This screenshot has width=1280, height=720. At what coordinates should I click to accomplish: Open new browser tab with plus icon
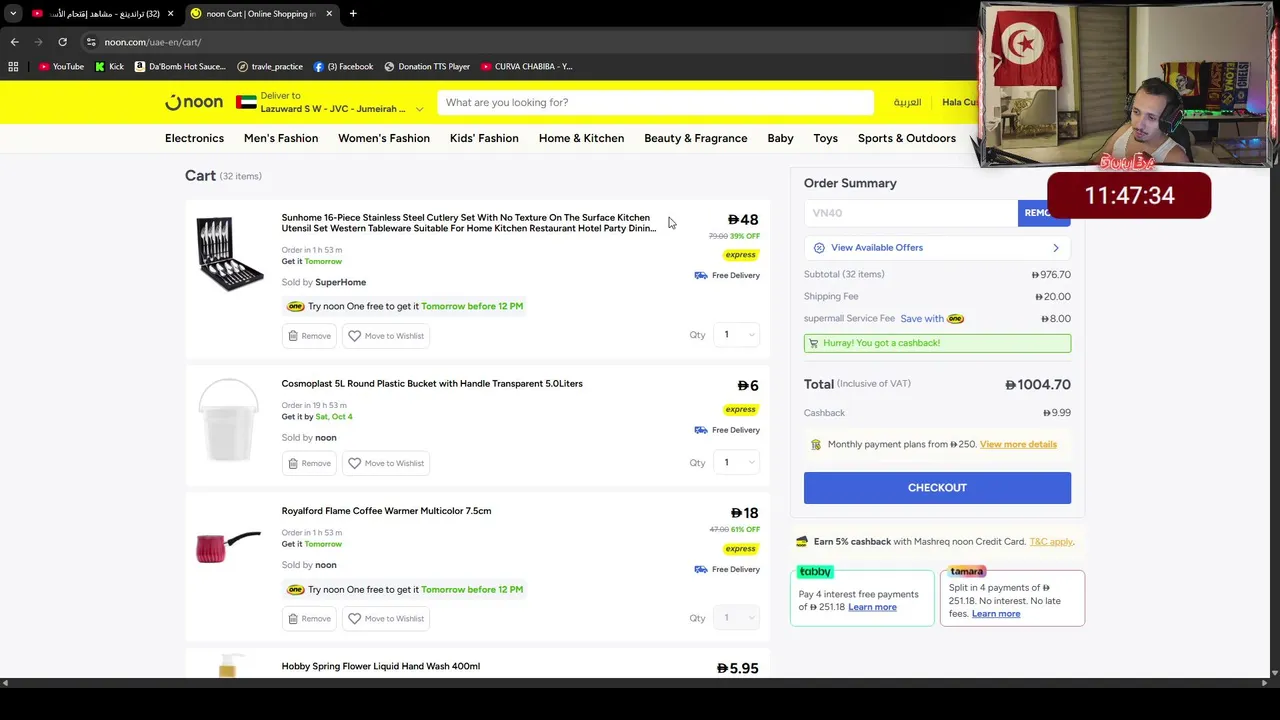(353, 14)
